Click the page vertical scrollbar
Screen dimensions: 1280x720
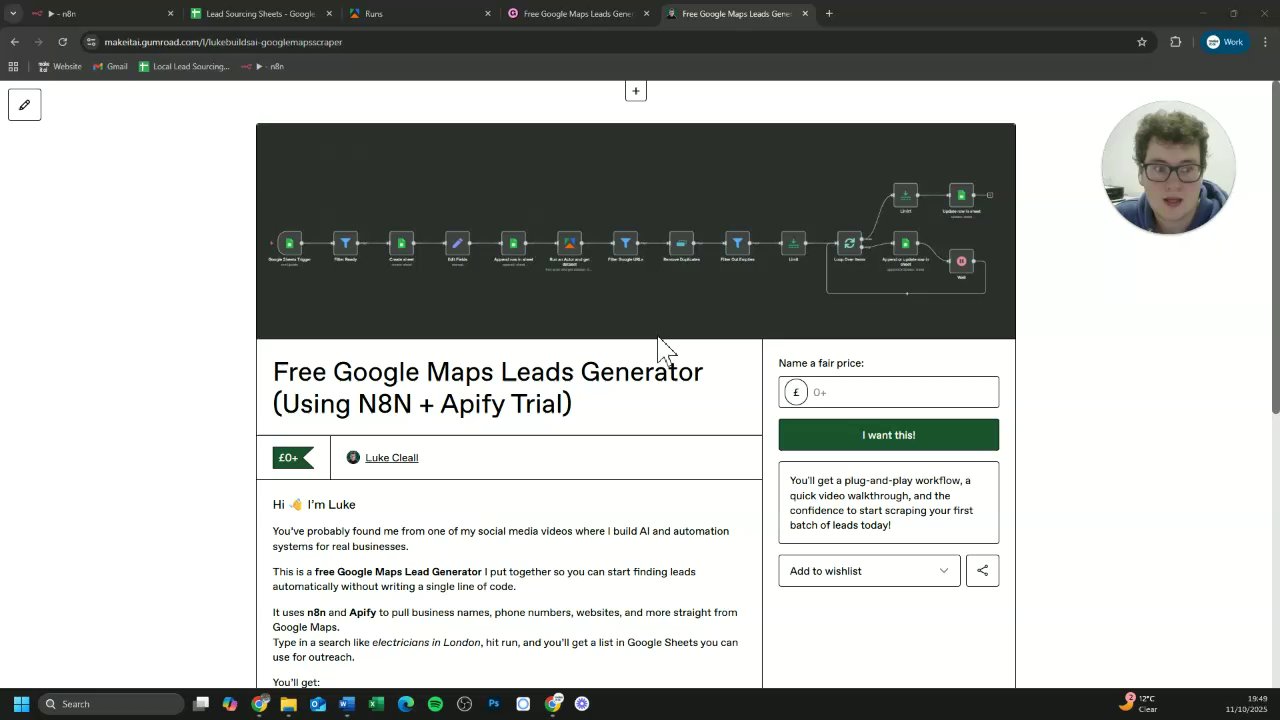click(1274, 247)
